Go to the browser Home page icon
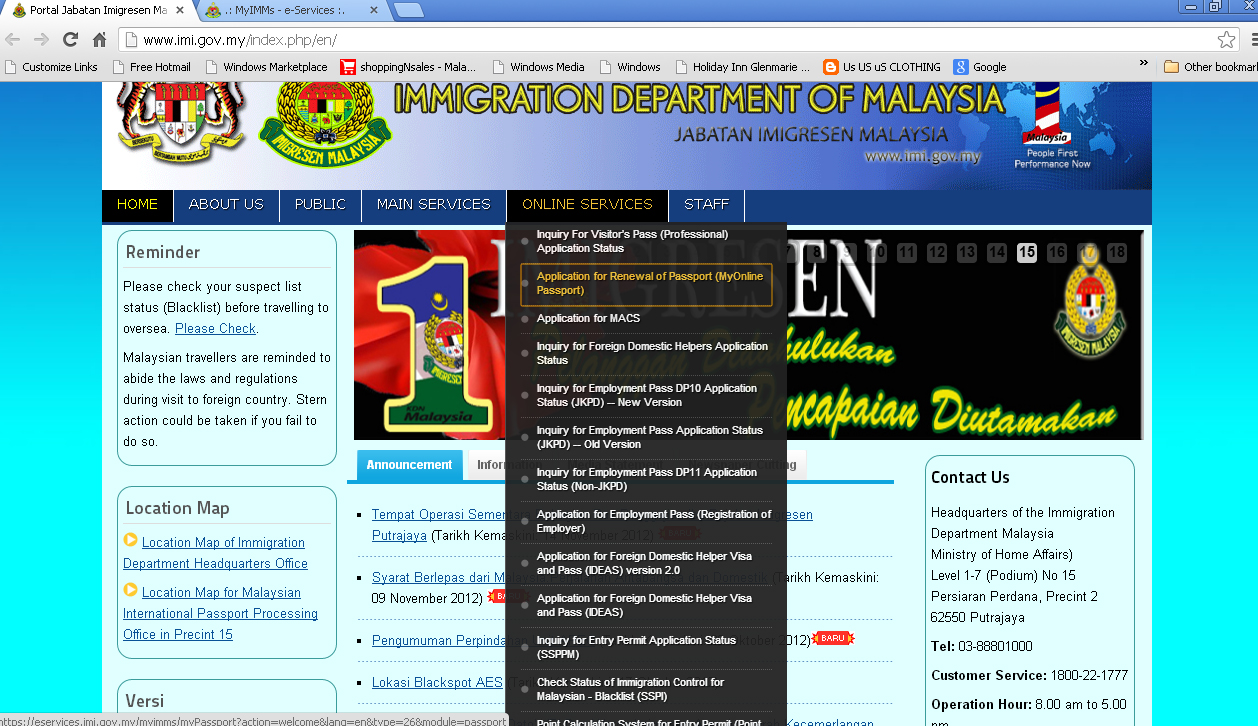 coord(99,40)
